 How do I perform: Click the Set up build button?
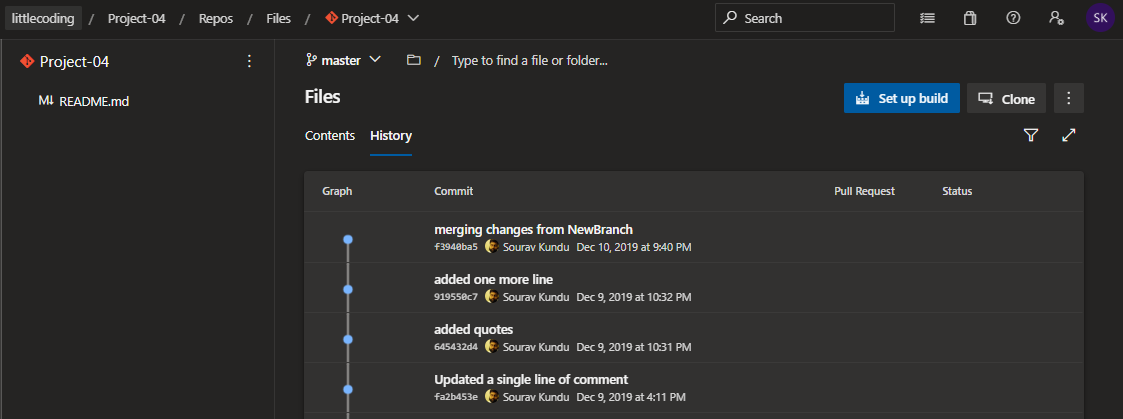(902, 98)
